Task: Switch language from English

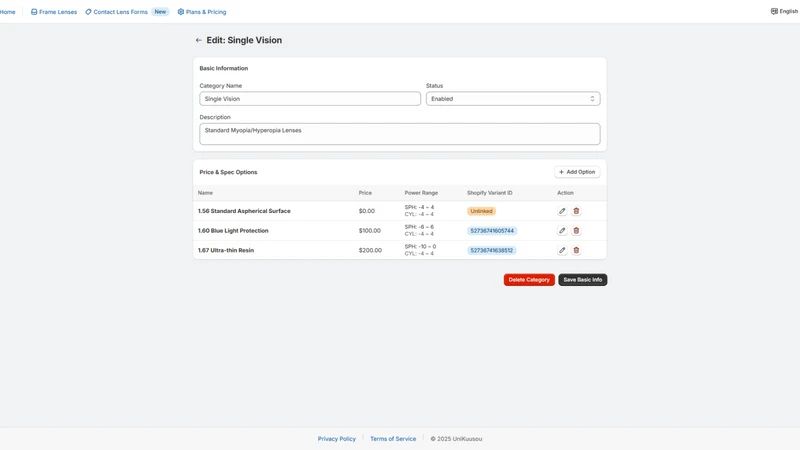Action: 785,11
